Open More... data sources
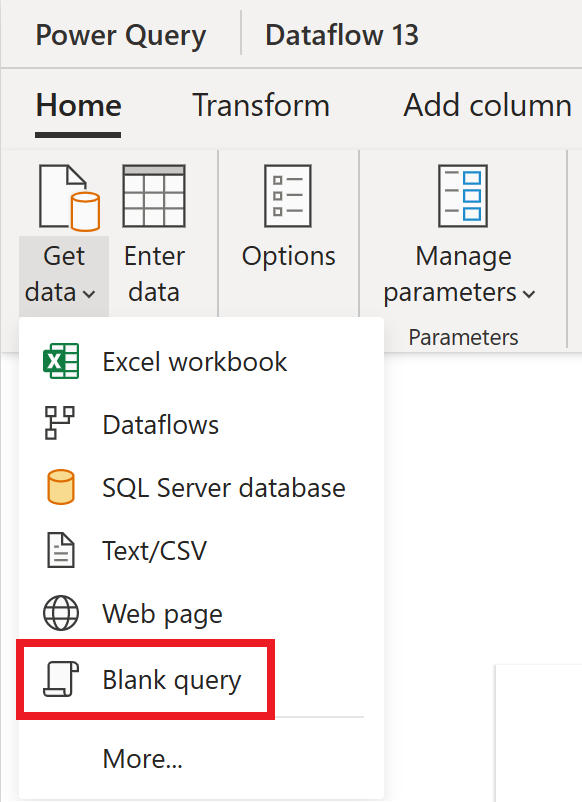 coord(202,758)
